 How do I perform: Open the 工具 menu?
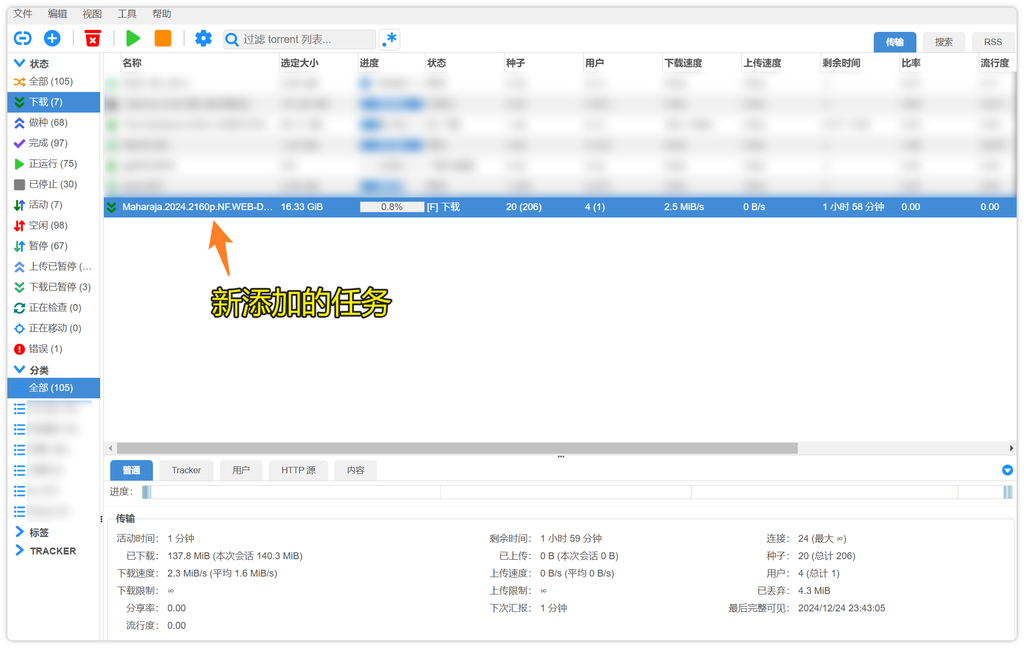click(x=127, y=14)
